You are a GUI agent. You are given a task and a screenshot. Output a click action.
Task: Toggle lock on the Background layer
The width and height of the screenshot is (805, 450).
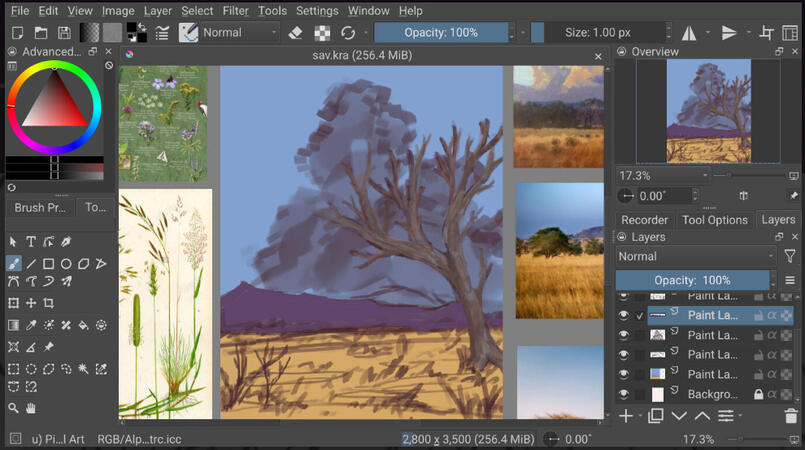point(758,394)
